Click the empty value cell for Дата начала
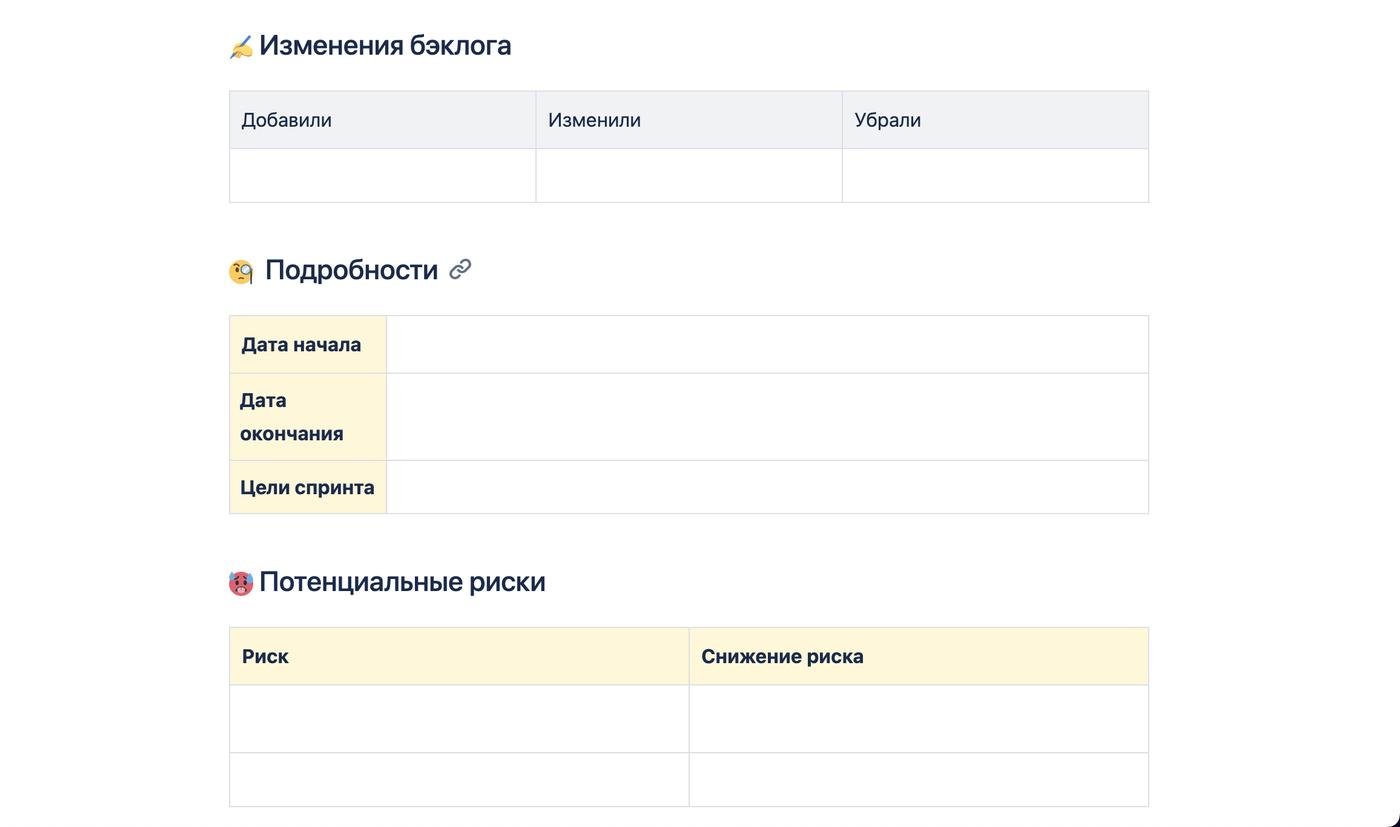This screenshot has width=1400, height=827. point(767,345)
